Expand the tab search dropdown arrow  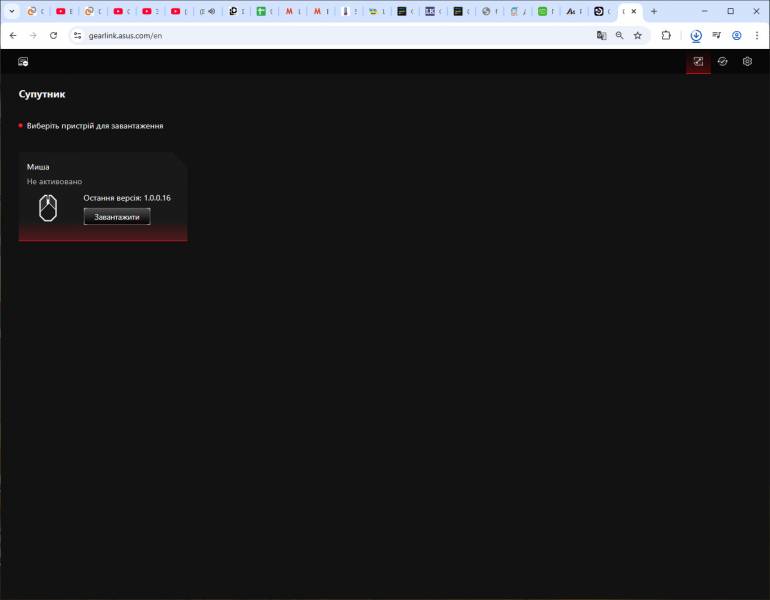(x=12, y=11)
